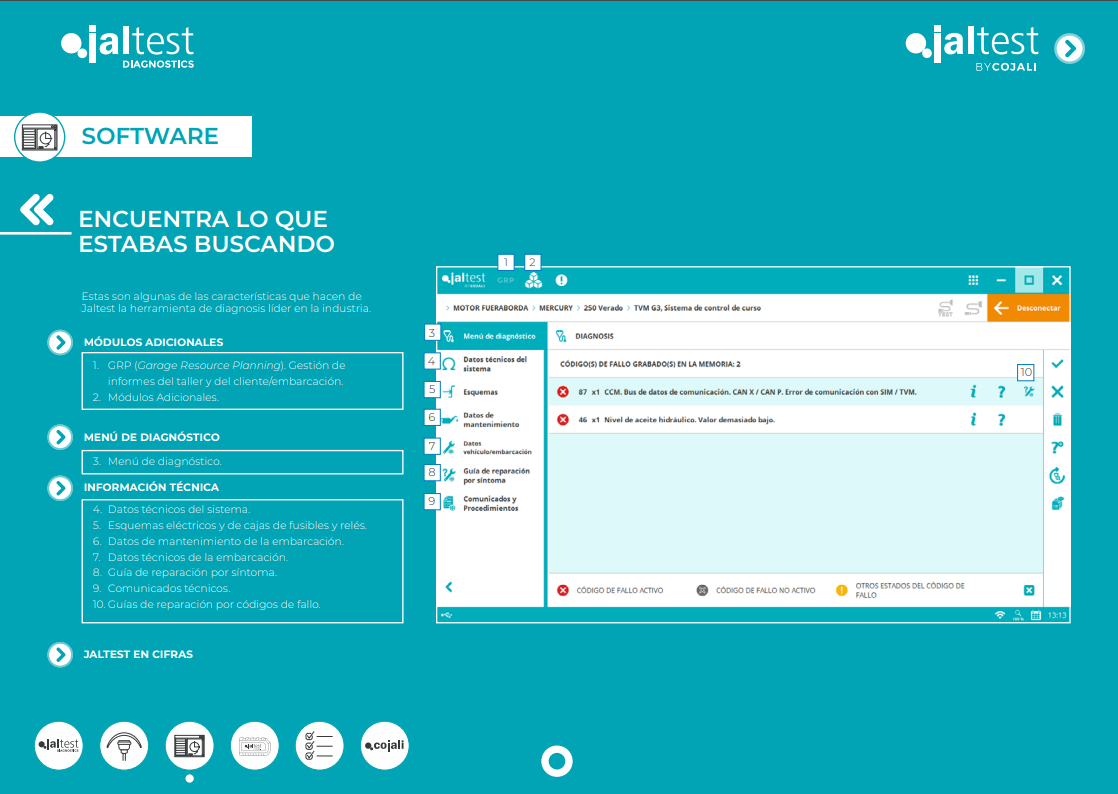
Task: Expand MENÚ DE DIAGNÓSTICO section
Action: click(60, 437)
